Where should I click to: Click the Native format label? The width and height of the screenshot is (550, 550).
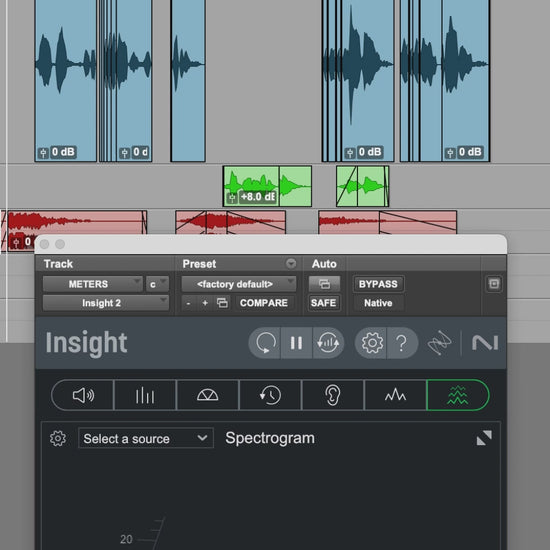click(378, 303)
